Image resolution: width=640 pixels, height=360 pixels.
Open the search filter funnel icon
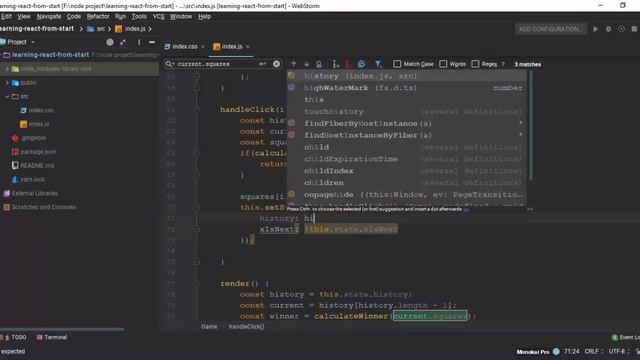378,64
